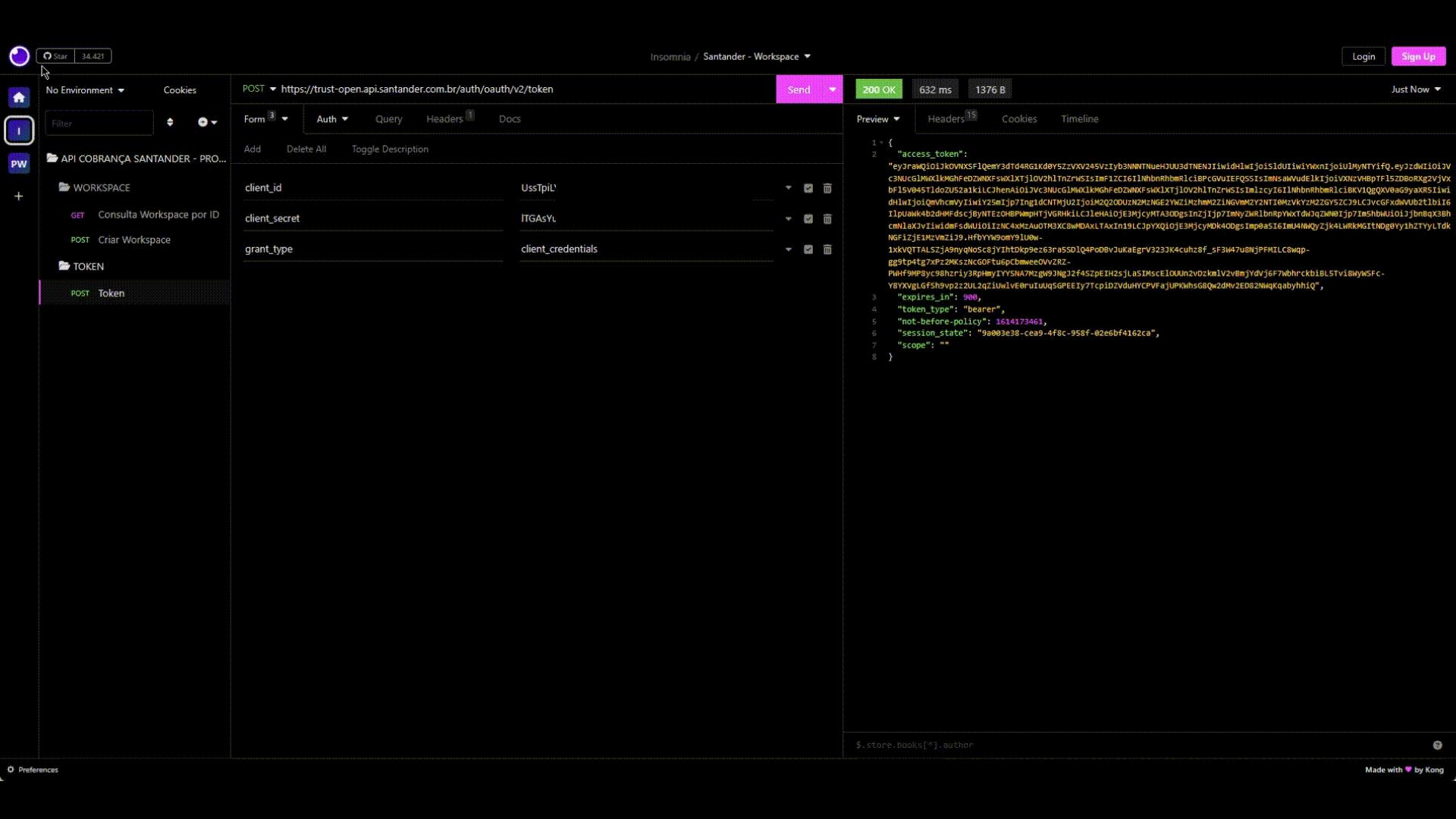The image size is (1456, 819).
Task: Click the Login button
Action: tap(1363, 56)
